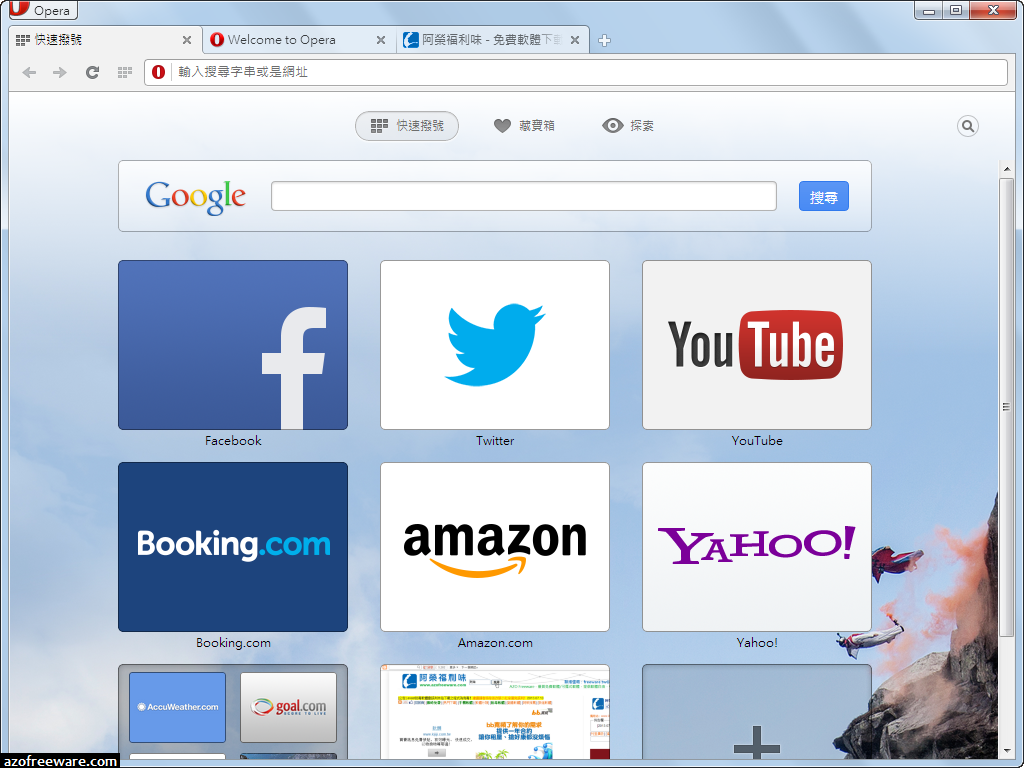The width and height of the screenshot is (1024, 768).
Task: Open the Amazon.com speed dial tile
Action: pyautogui.click(x=495, y=547)
